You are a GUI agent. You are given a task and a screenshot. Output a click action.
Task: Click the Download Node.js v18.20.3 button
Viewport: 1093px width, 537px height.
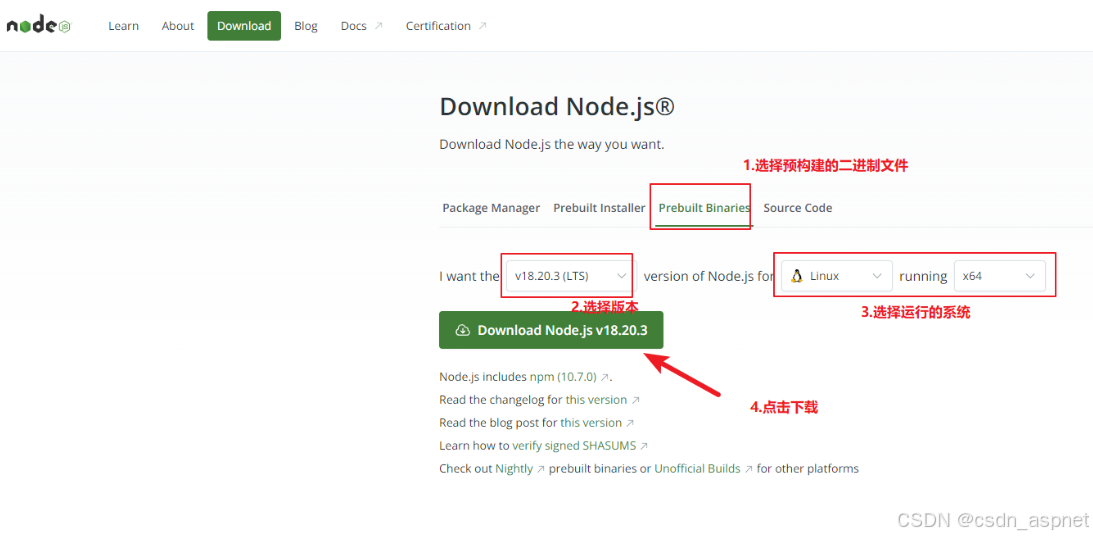coord(551,331)
